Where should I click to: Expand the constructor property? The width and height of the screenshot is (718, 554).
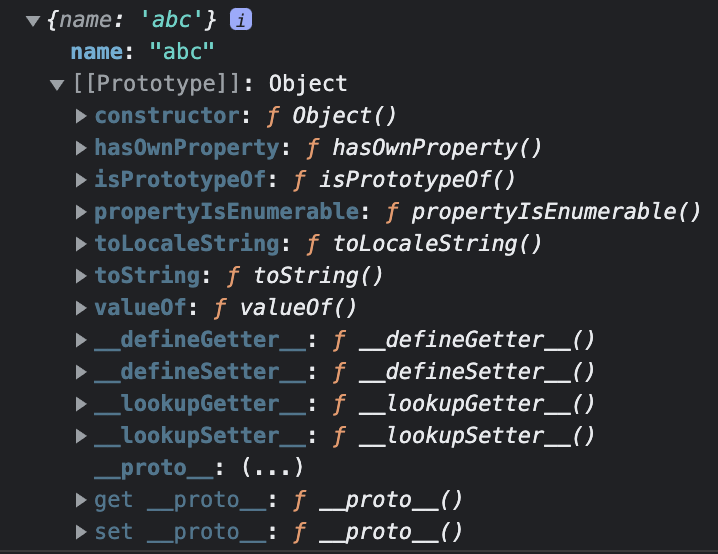(81, 116)
